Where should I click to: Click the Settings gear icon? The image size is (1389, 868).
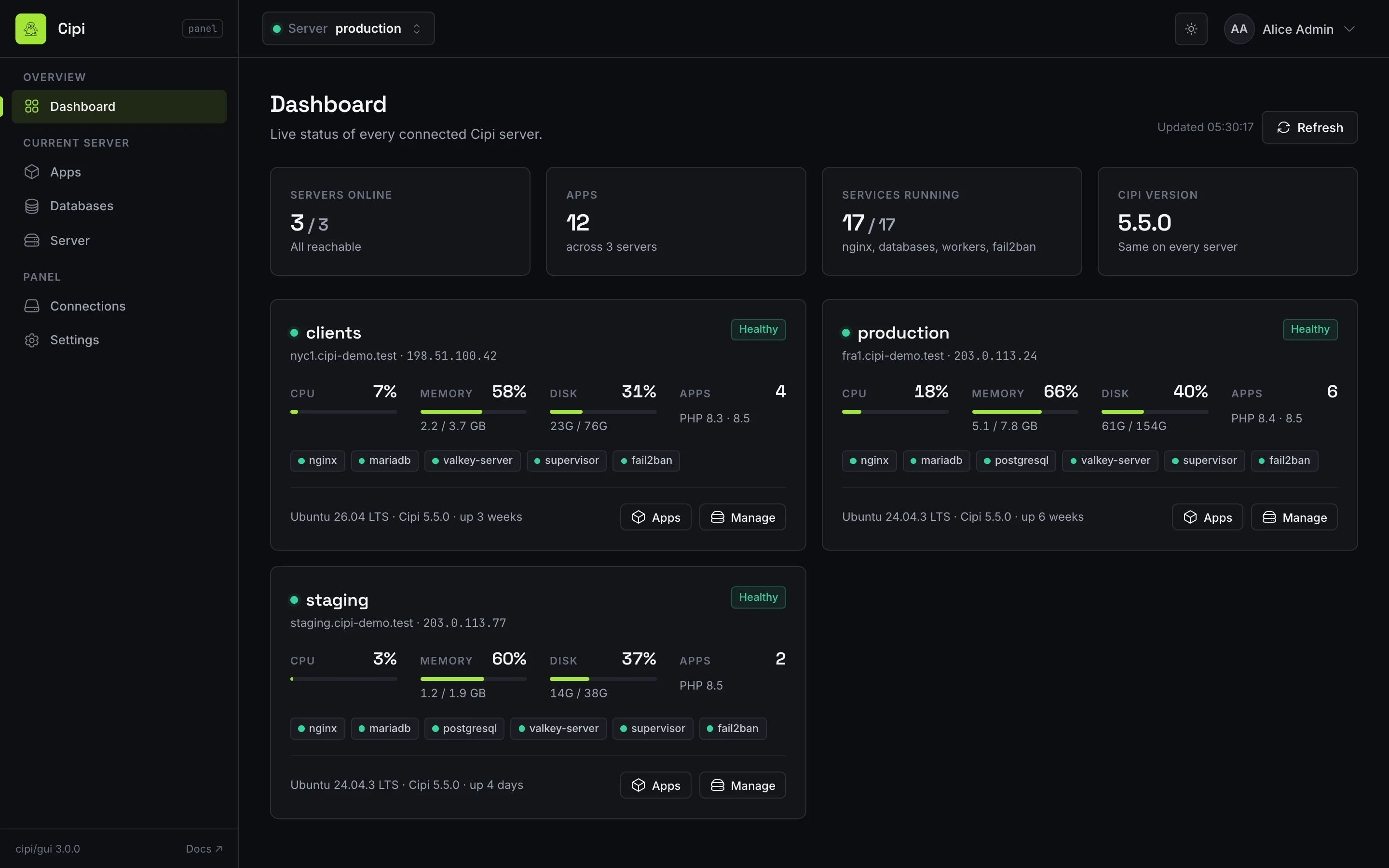(31, 340)
